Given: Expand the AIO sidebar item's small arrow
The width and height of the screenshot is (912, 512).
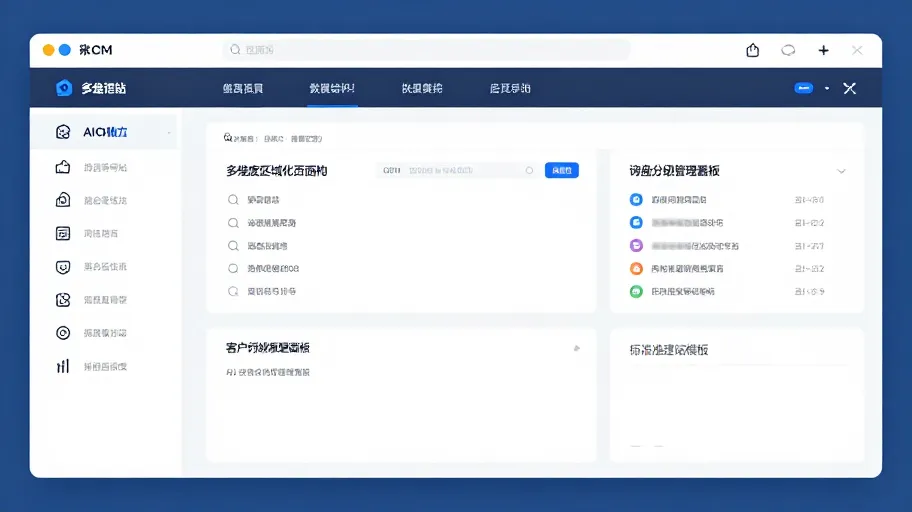Looking at the screenshot, I should pos(169,133).
